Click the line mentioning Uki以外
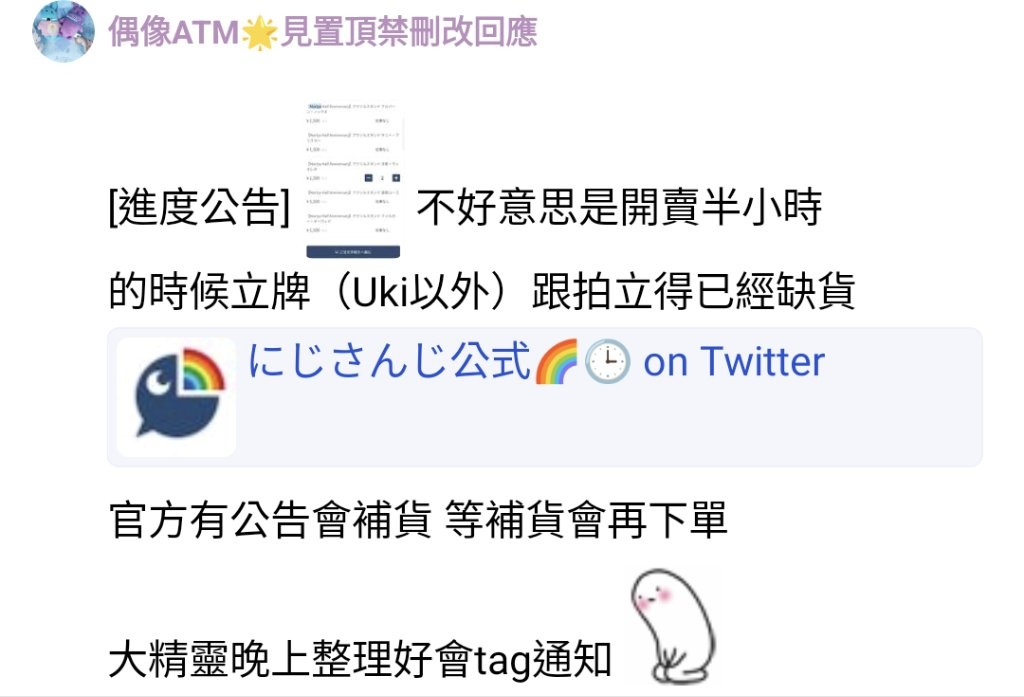The width and height of the screenshot is (1024, 697). point(482,291)
